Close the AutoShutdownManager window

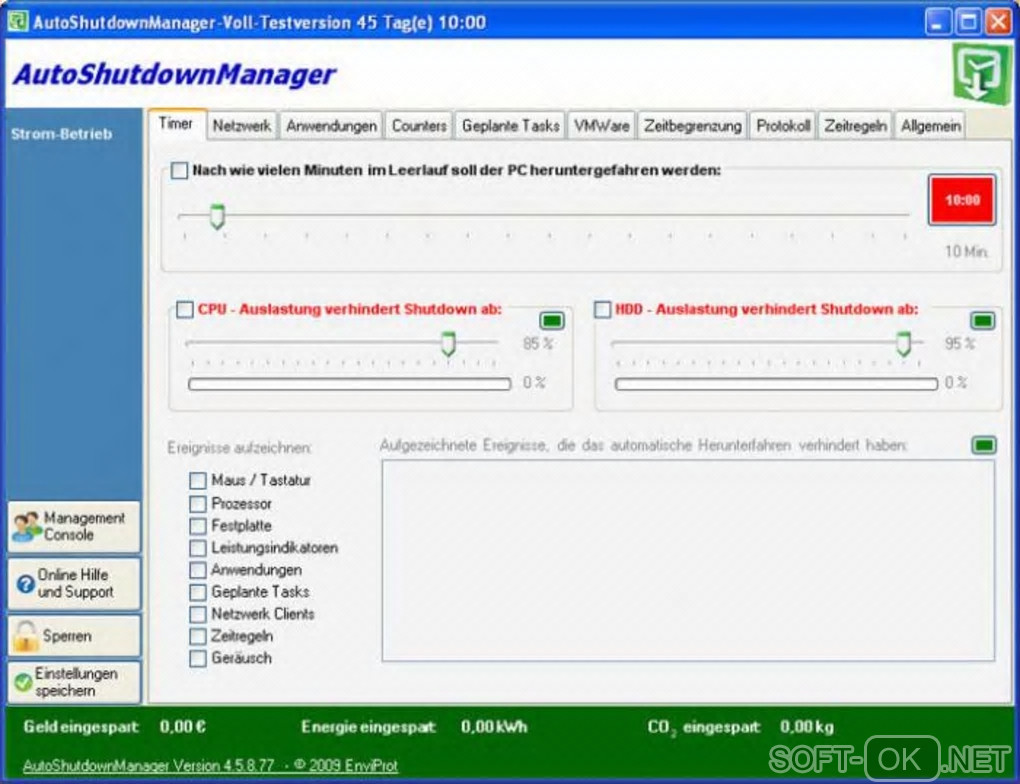(998, 21)
